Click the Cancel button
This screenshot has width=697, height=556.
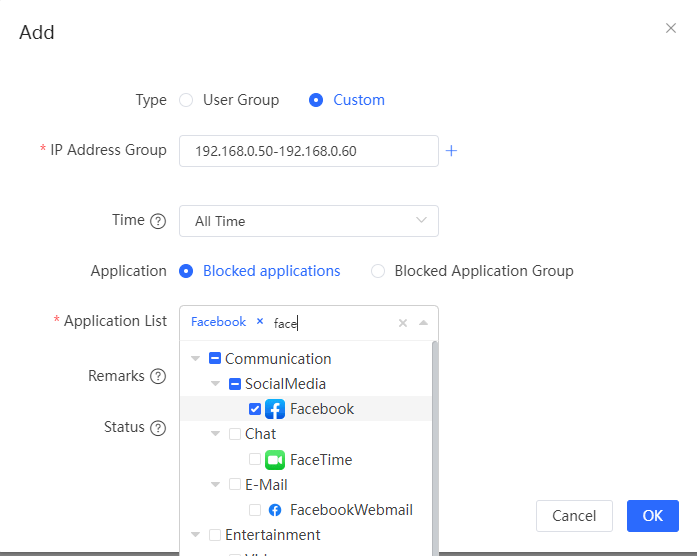coord(574,516)
